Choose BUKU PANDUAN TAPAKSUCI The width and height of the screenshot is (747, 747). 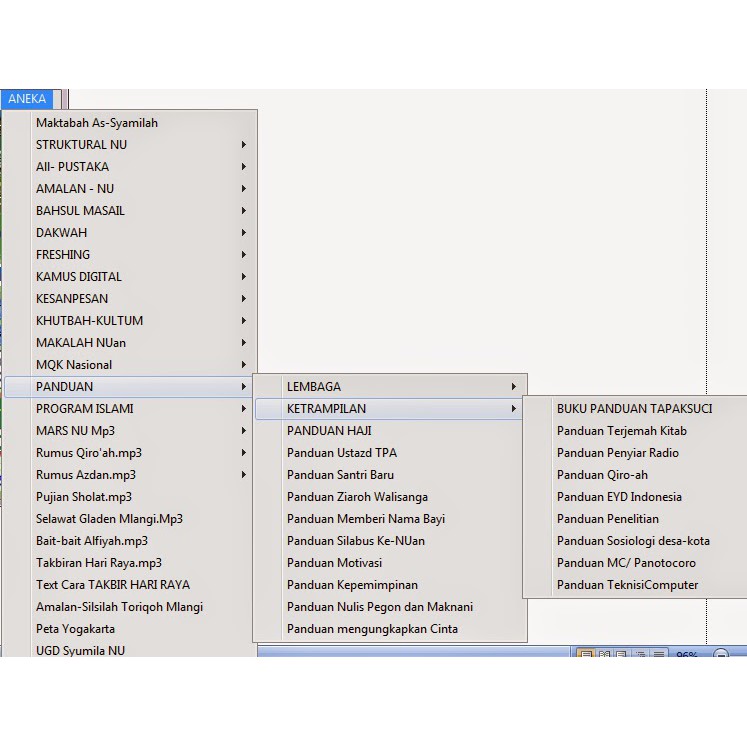point(634,409)
